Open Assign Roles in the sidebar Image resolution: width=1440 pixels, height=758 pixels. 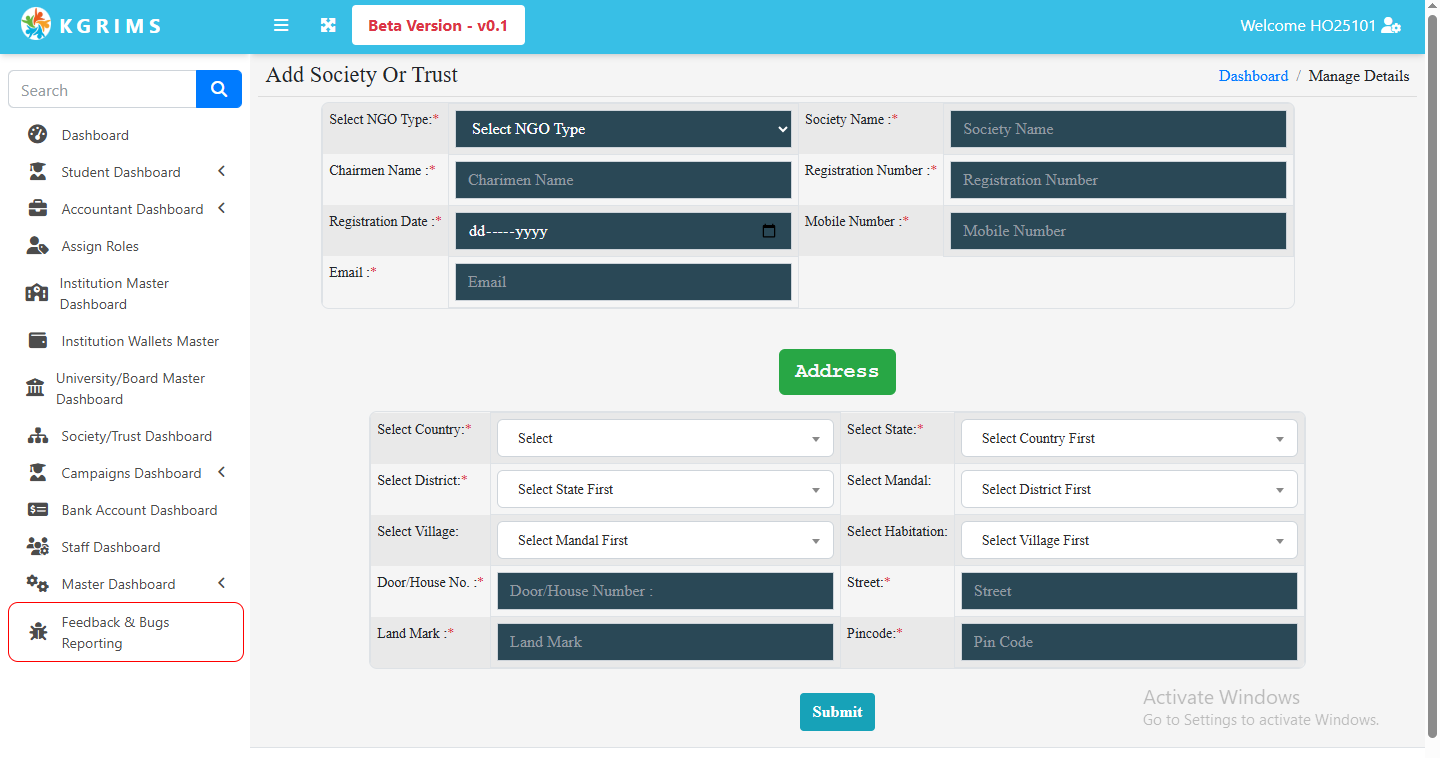point(100,246)
